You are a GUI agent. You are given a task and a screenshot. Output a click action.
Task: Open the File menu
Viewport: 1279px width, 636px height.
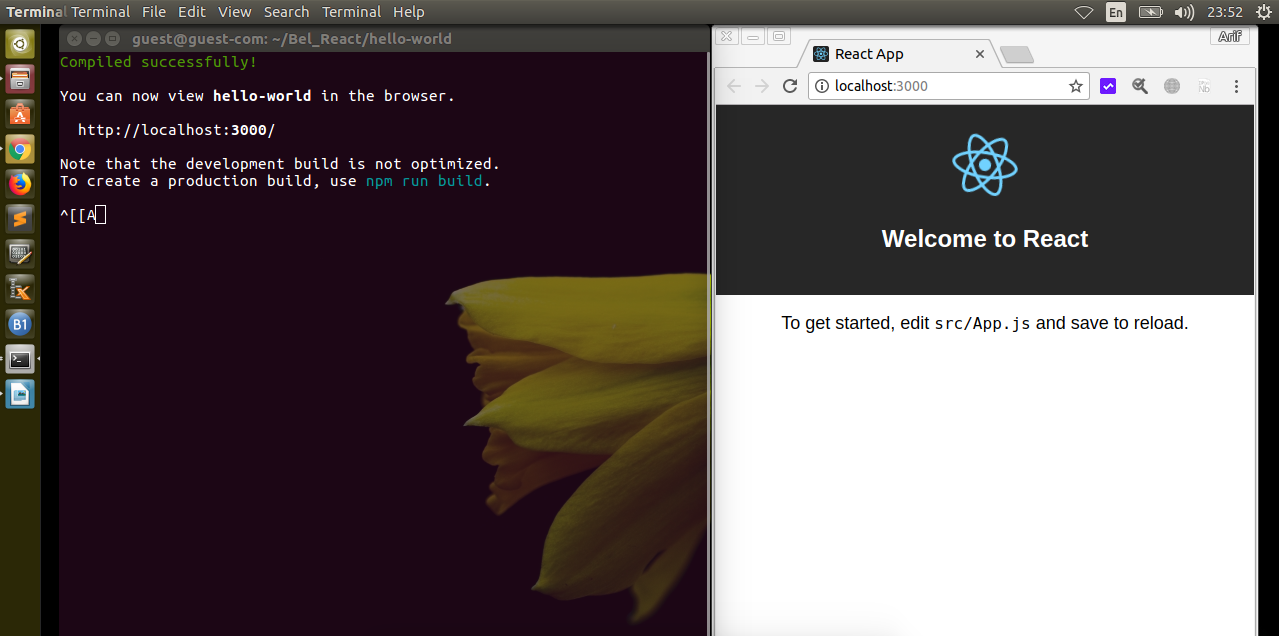154,12
